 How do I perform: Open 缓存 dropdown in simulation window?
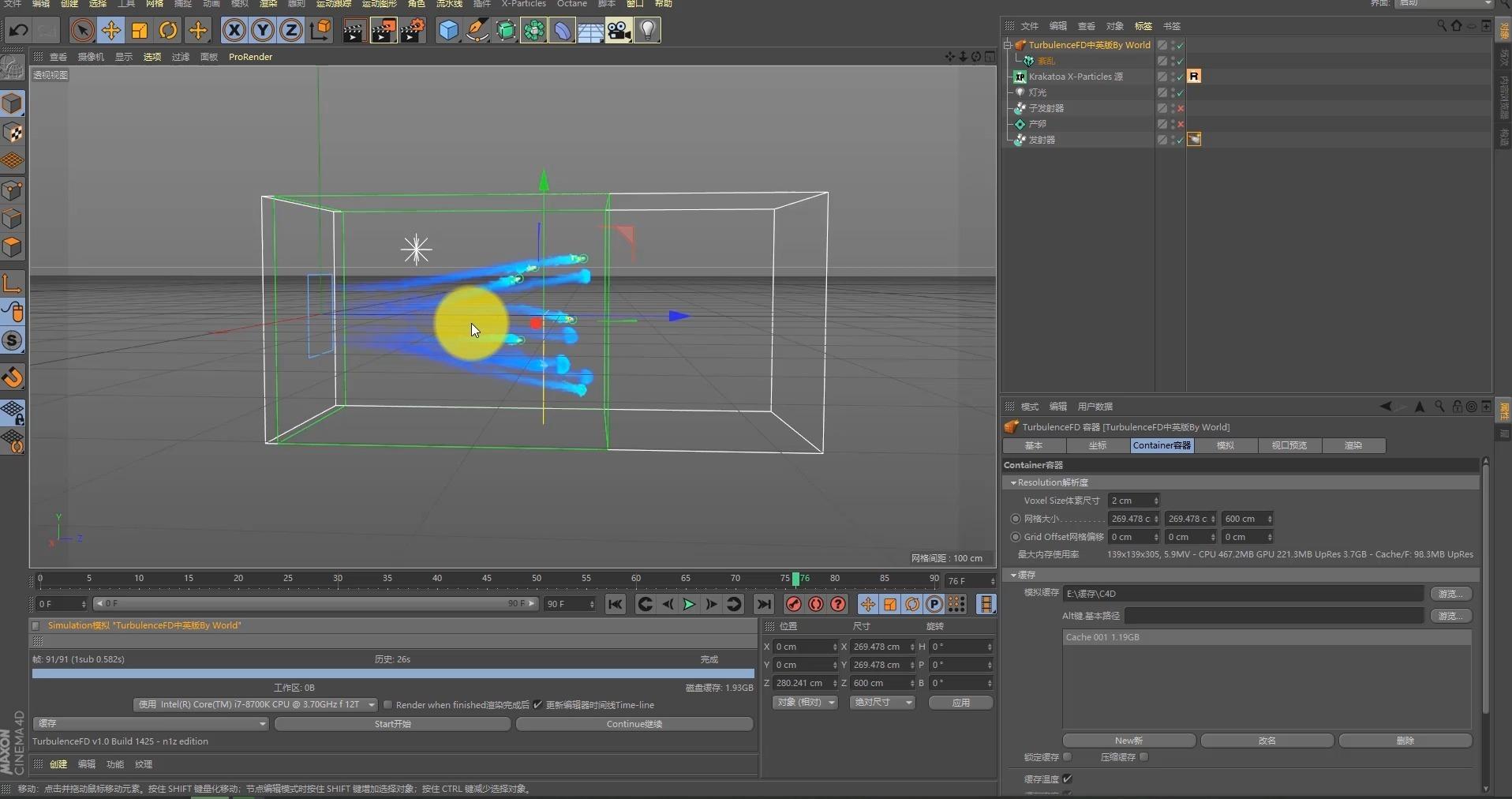pos(150,723)
